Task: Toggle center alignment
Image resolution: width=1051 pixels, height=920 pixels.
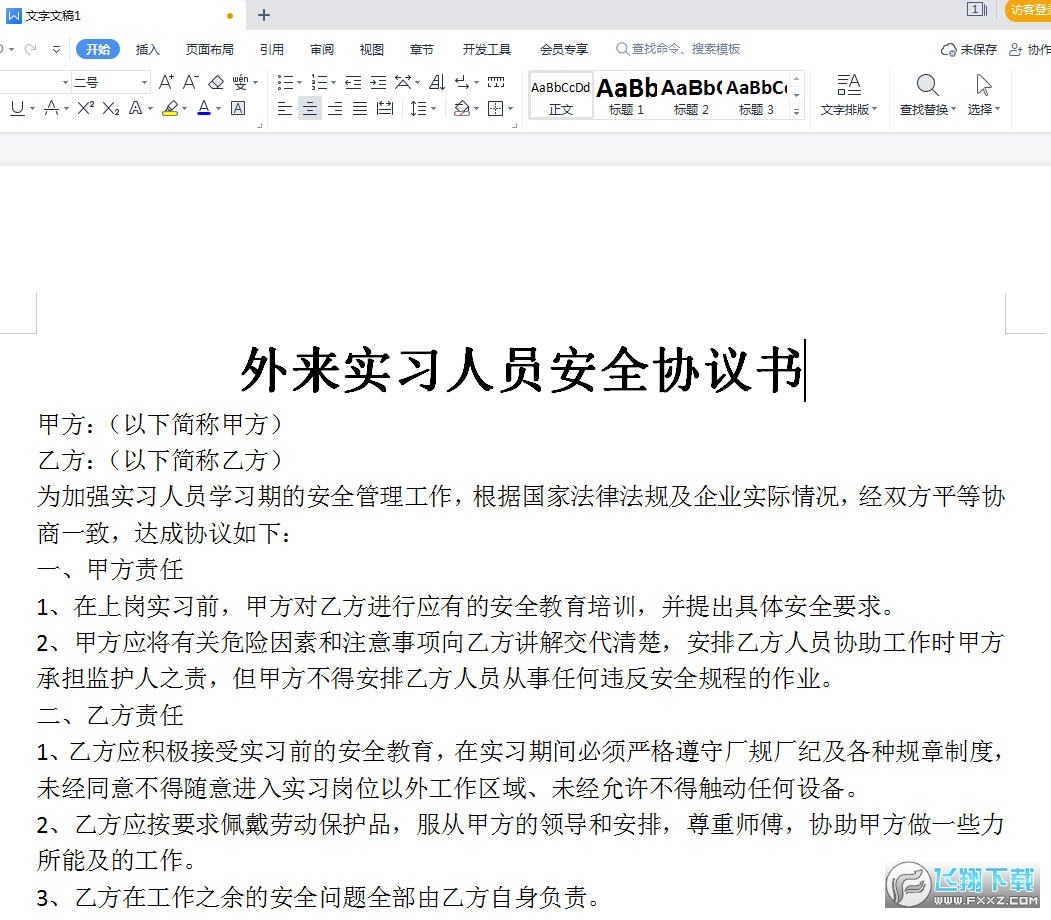Action: 310,108
